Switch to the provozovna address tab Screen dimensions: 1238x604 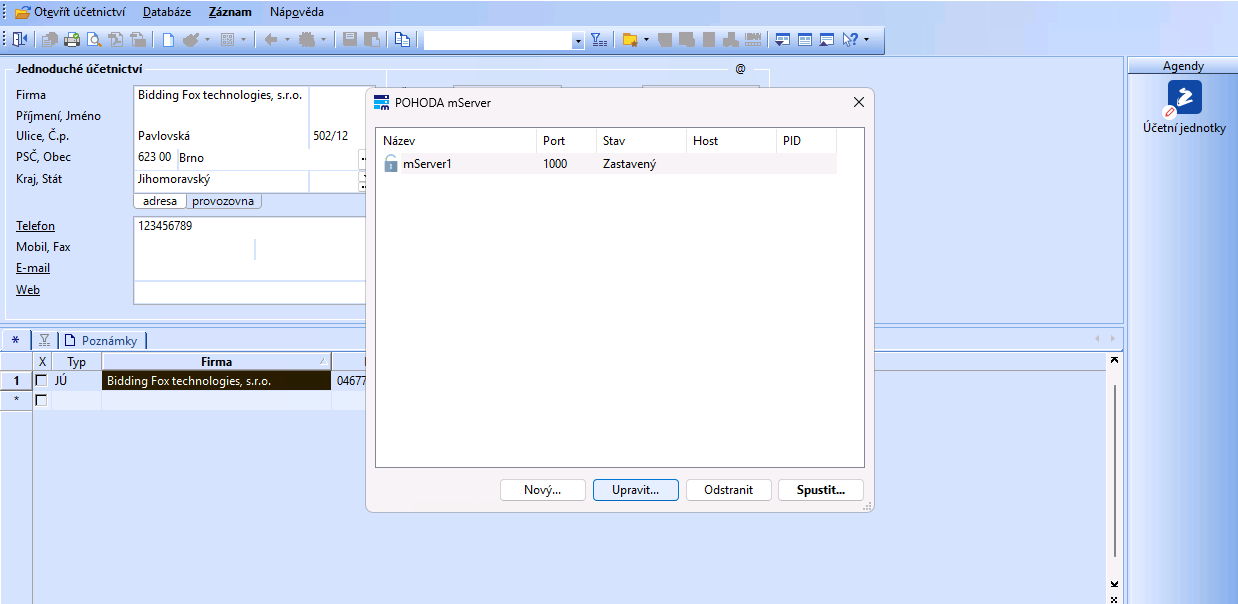pos(223,201)
